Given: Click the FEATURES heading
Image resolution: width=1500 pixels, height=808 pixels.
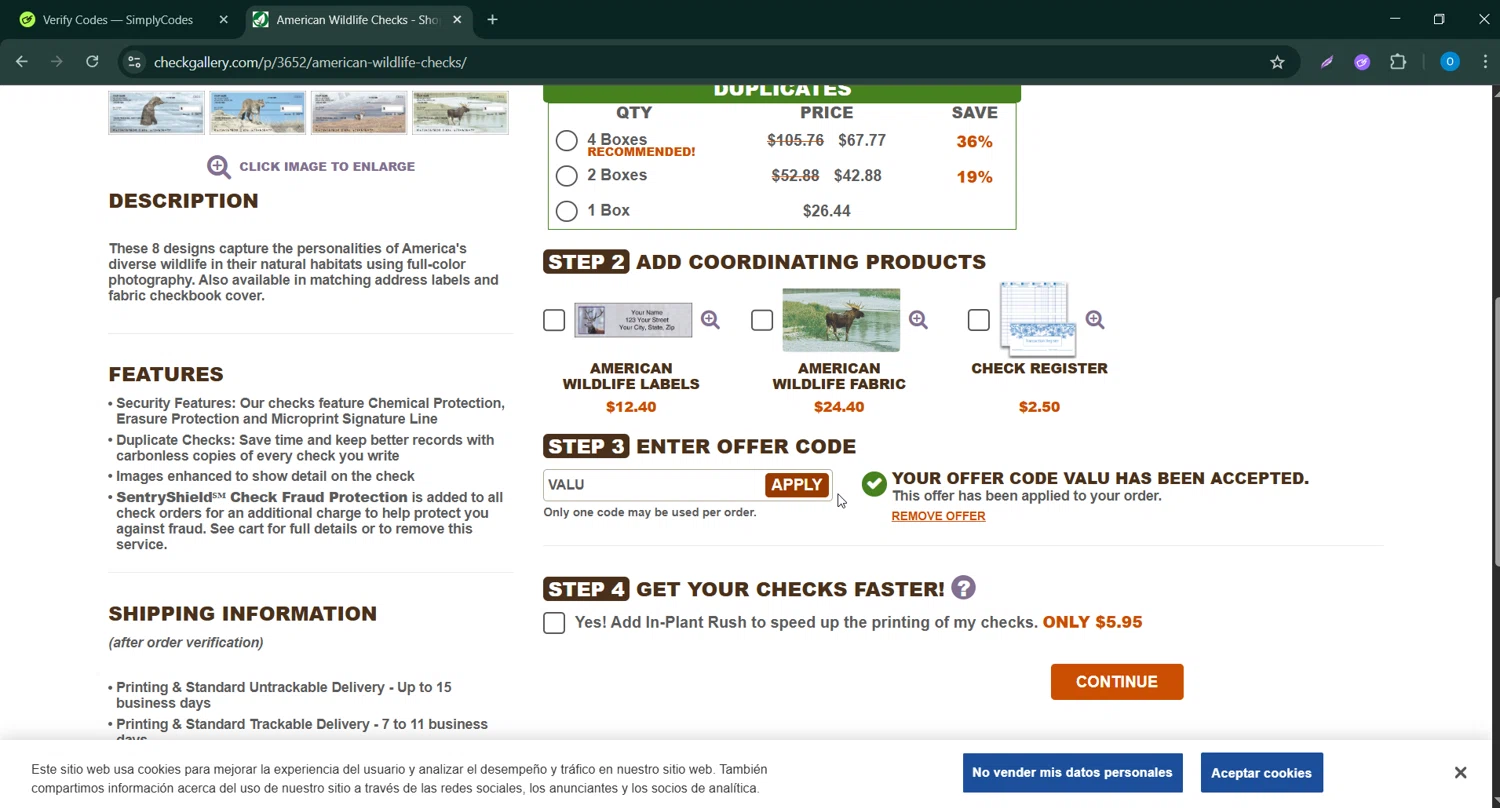Looking at the screenshot, I should [166, 375].
